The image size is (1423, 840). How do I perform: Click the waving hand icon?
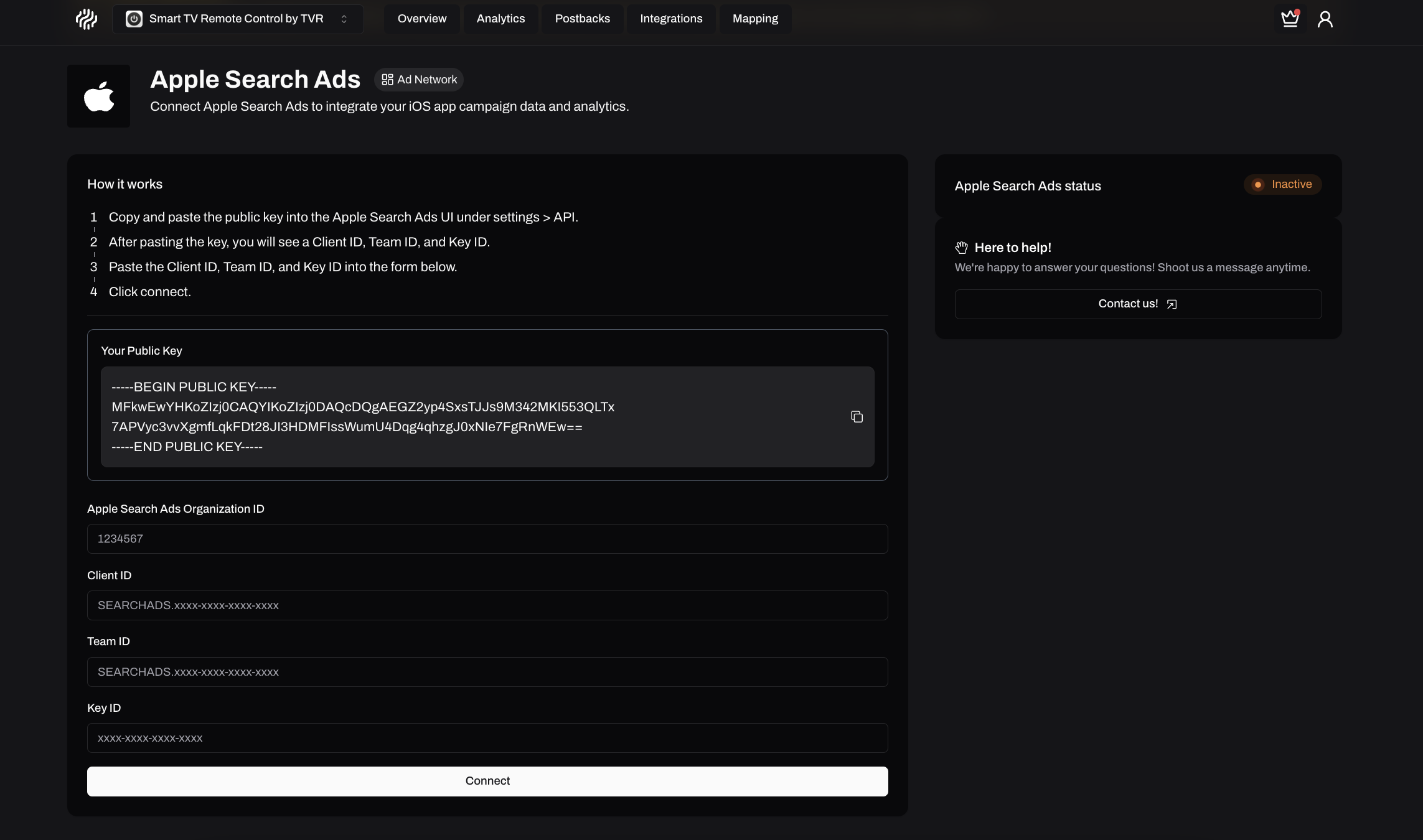point(962,248)
